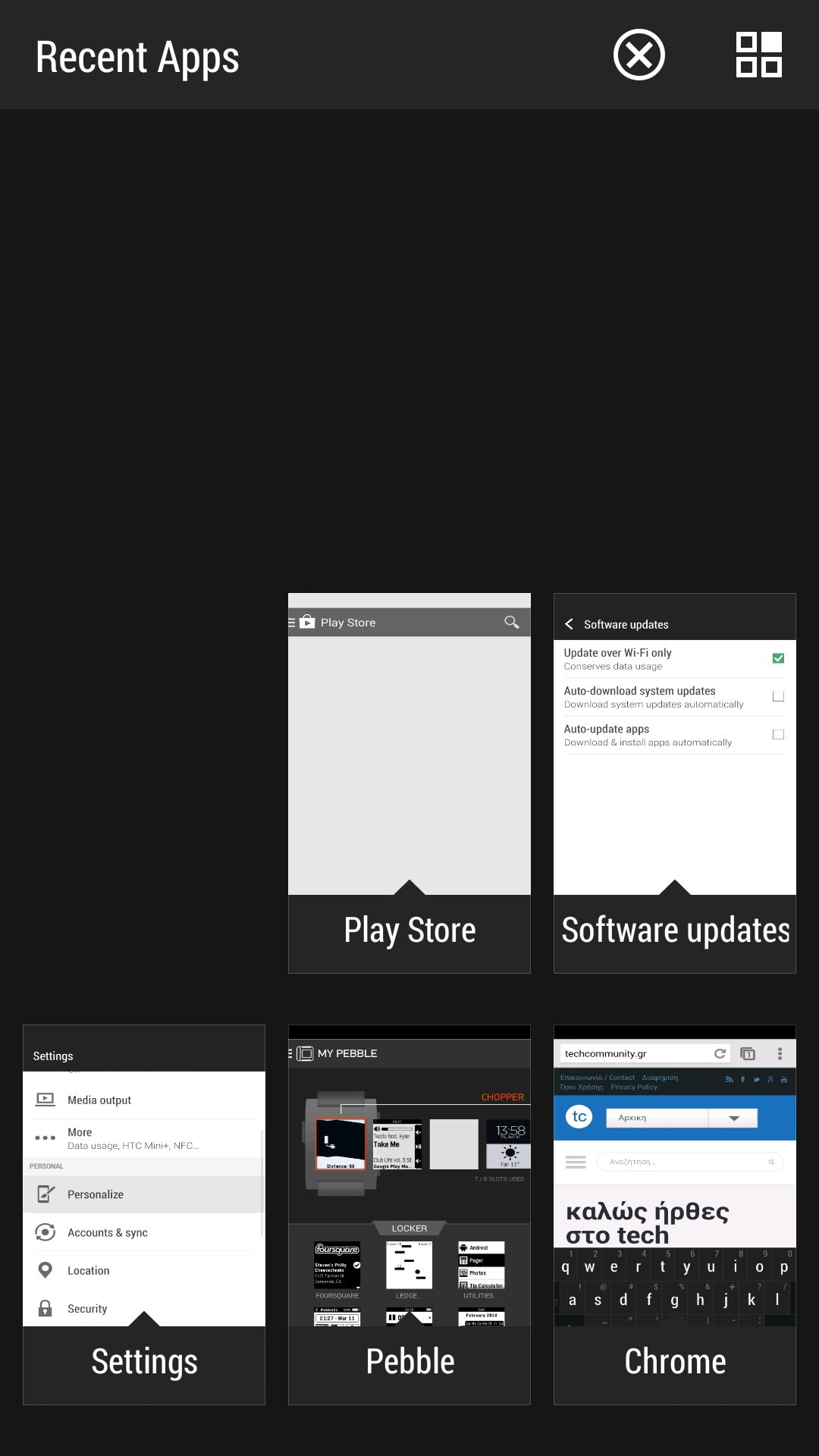The height and width of the screenshot is (1456, 819).
Task: Enable Auto-update apps checkbox
Action: click(x=778, y=734)
